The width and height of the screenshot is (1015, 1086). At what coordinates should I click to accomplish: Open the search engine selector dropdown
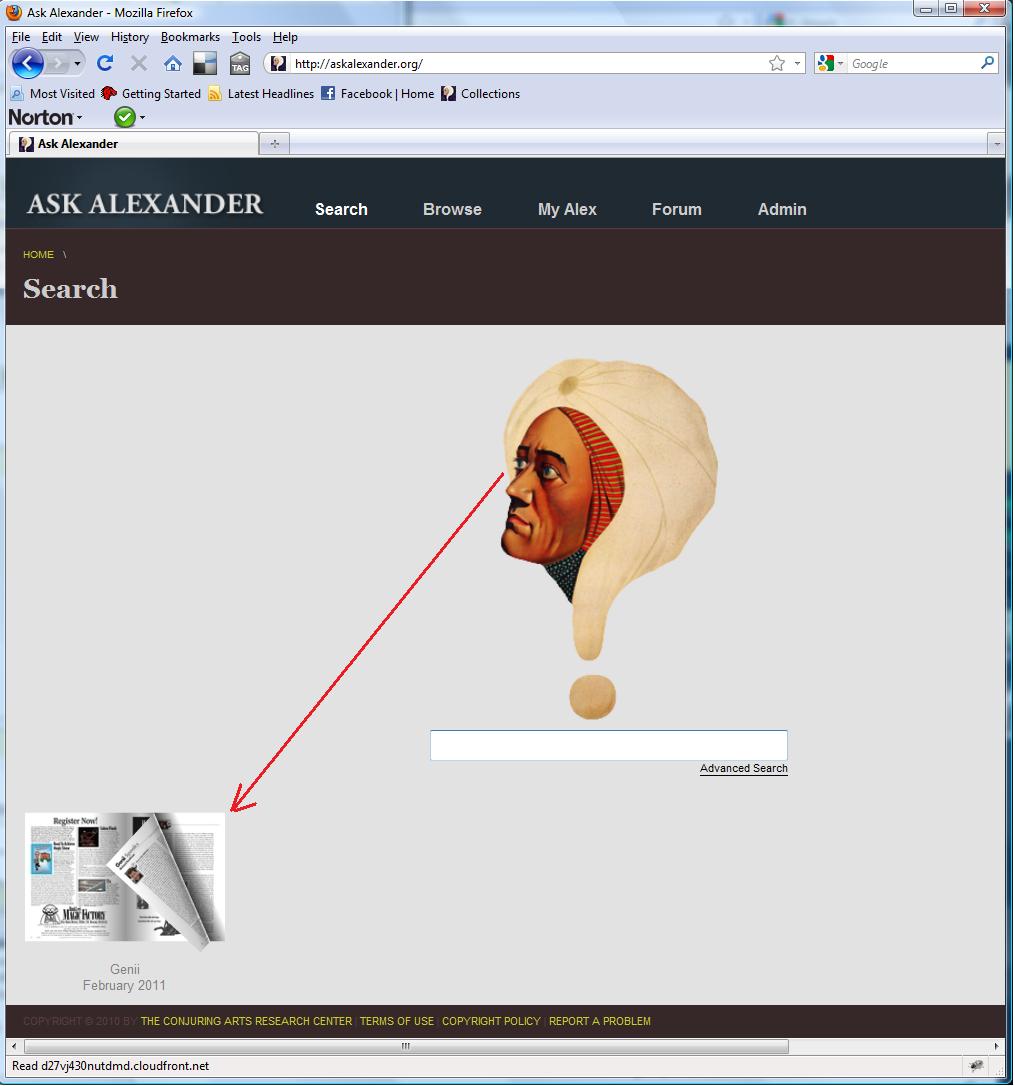click(831, 64)
